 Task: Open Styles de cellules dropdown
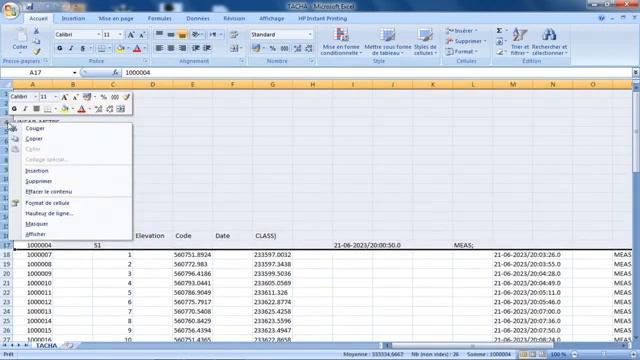tap(425, 42)
